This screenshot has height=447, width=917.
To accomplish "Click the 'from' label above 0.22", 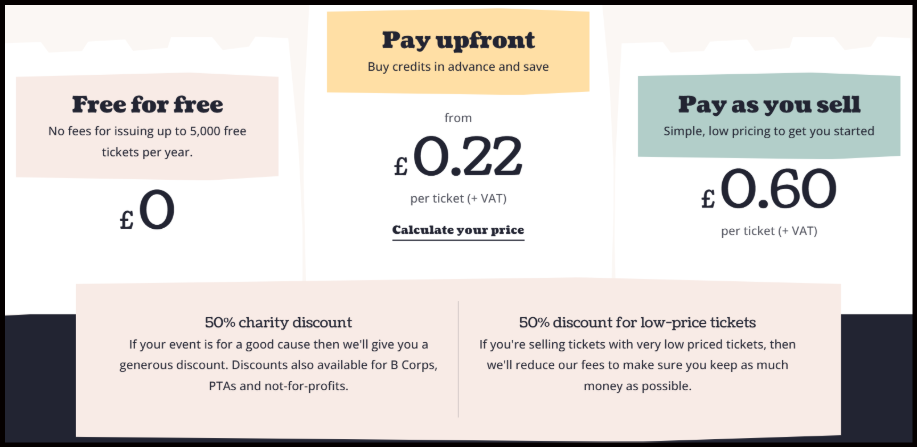I will point(458,118).
